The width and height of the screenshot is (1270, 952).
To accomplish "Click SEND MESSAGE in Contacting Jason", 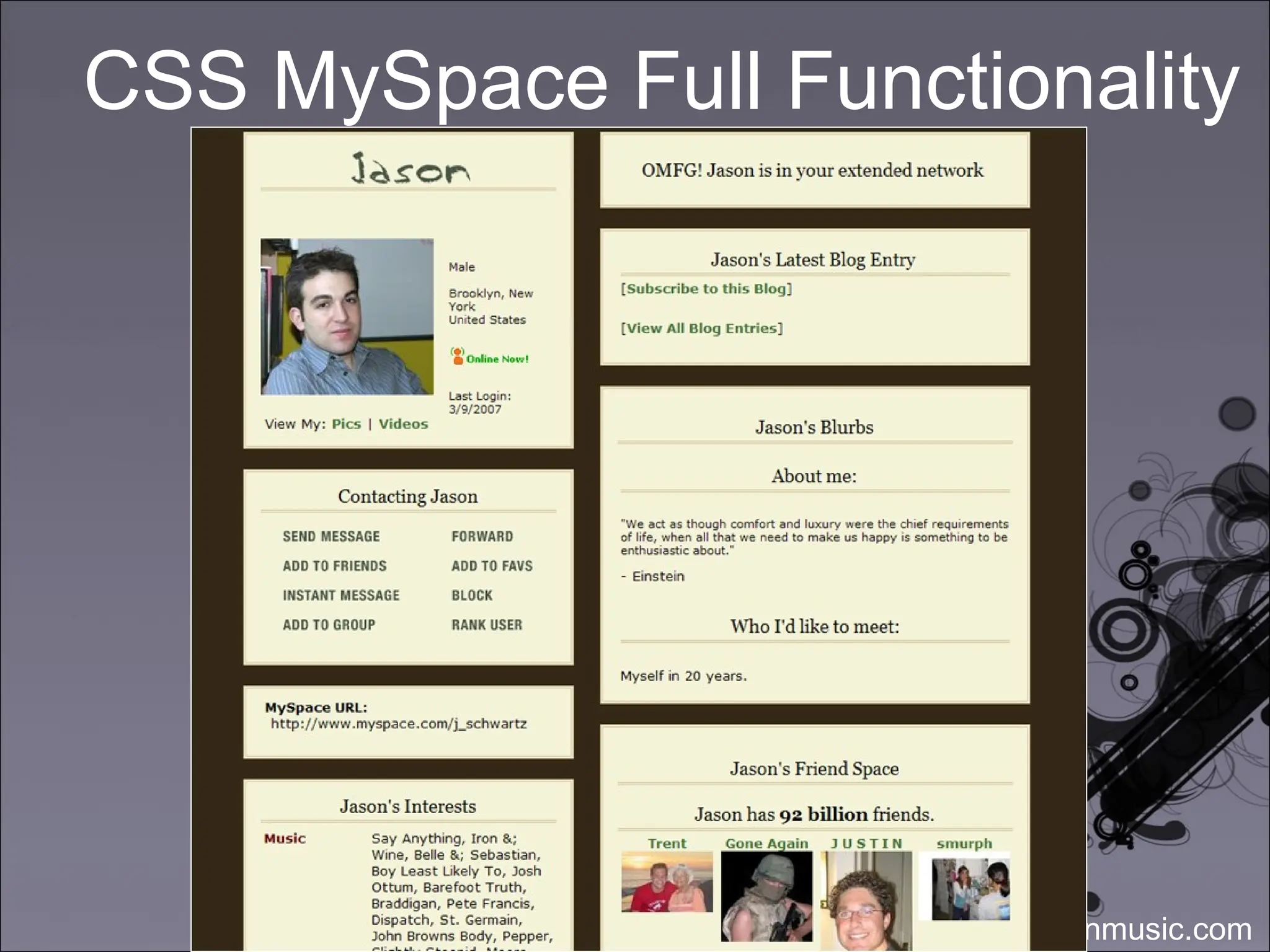I will 331,537.
